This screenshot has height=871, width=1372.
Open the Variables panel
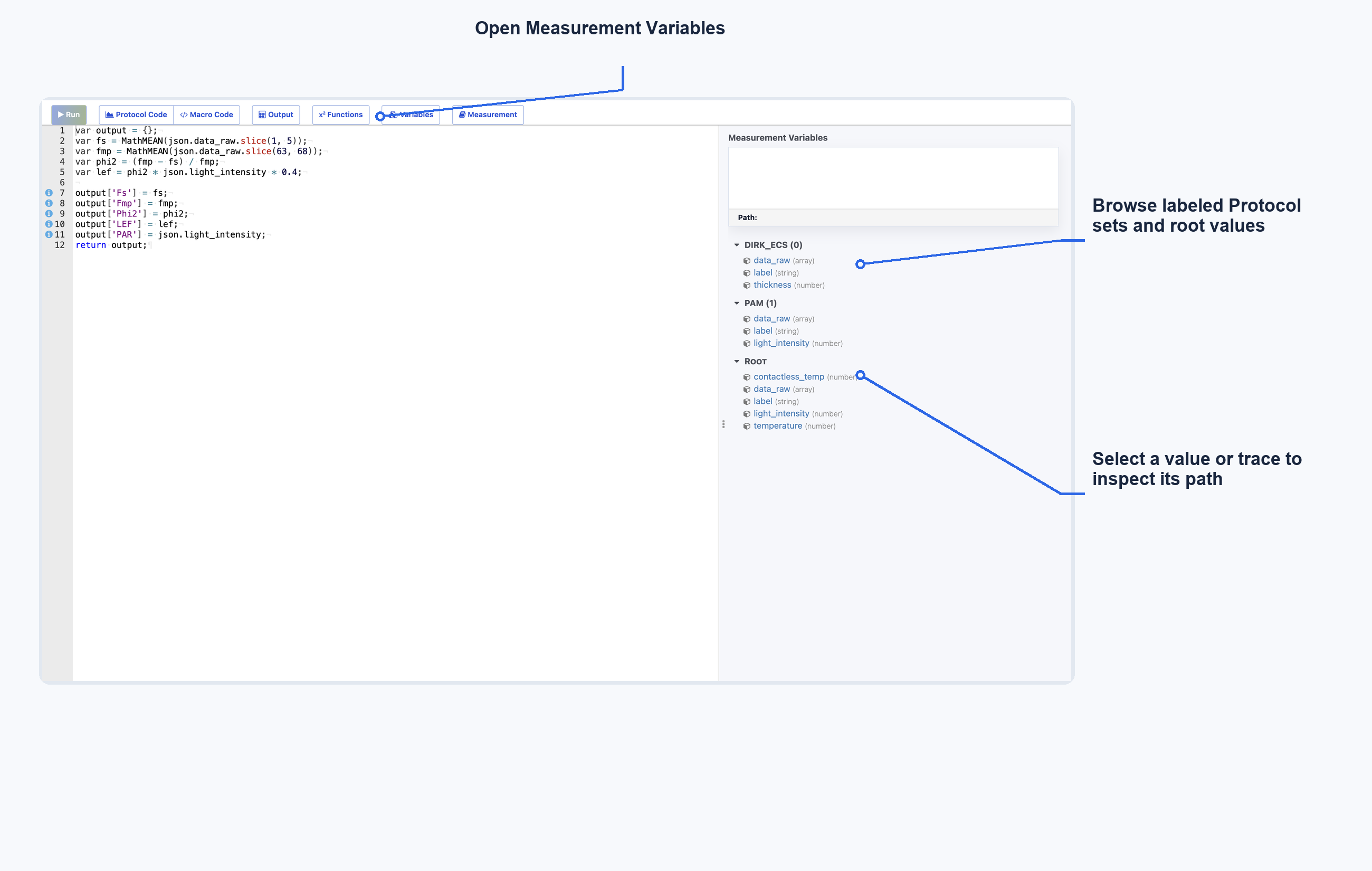pyautogui.click(x=411, y=115)
